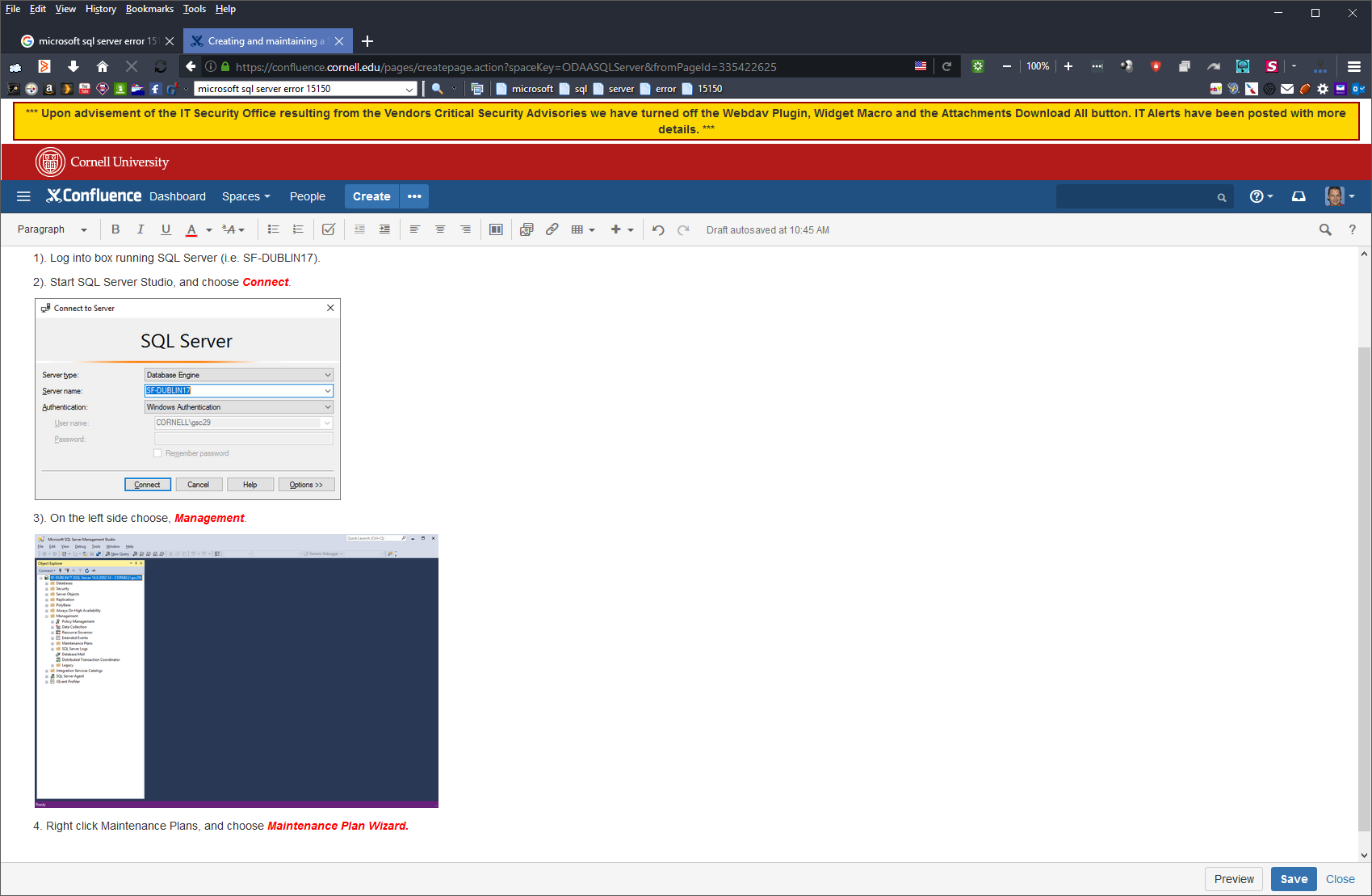The image size is (1372, 896).
Task: Focus the Confluence search field
Action: pyautogui.click(x=1144, y=196)
